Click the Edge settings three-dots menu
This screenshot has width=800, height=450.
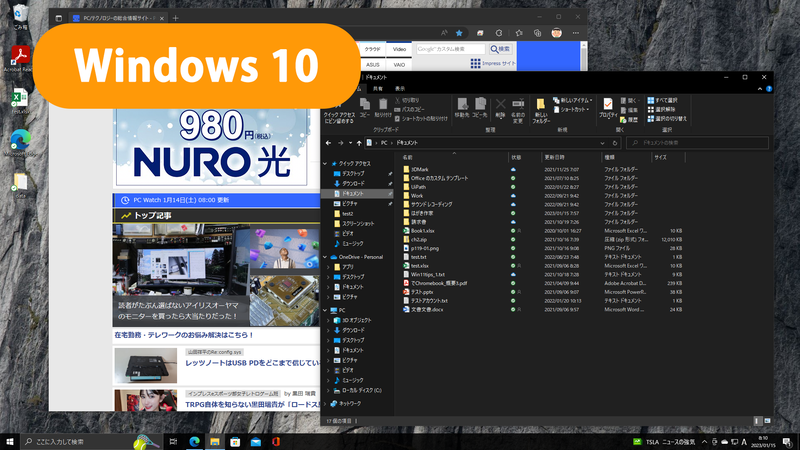pos(576,33)
